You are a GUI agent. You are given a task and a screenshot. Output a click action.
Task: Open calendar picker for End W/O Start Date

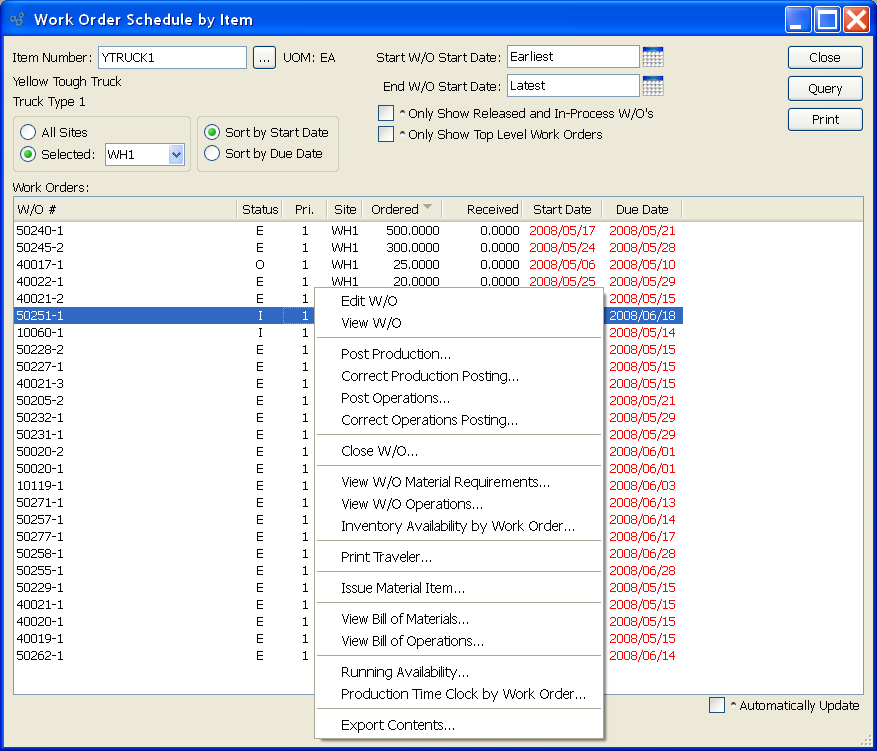(653, 86)
